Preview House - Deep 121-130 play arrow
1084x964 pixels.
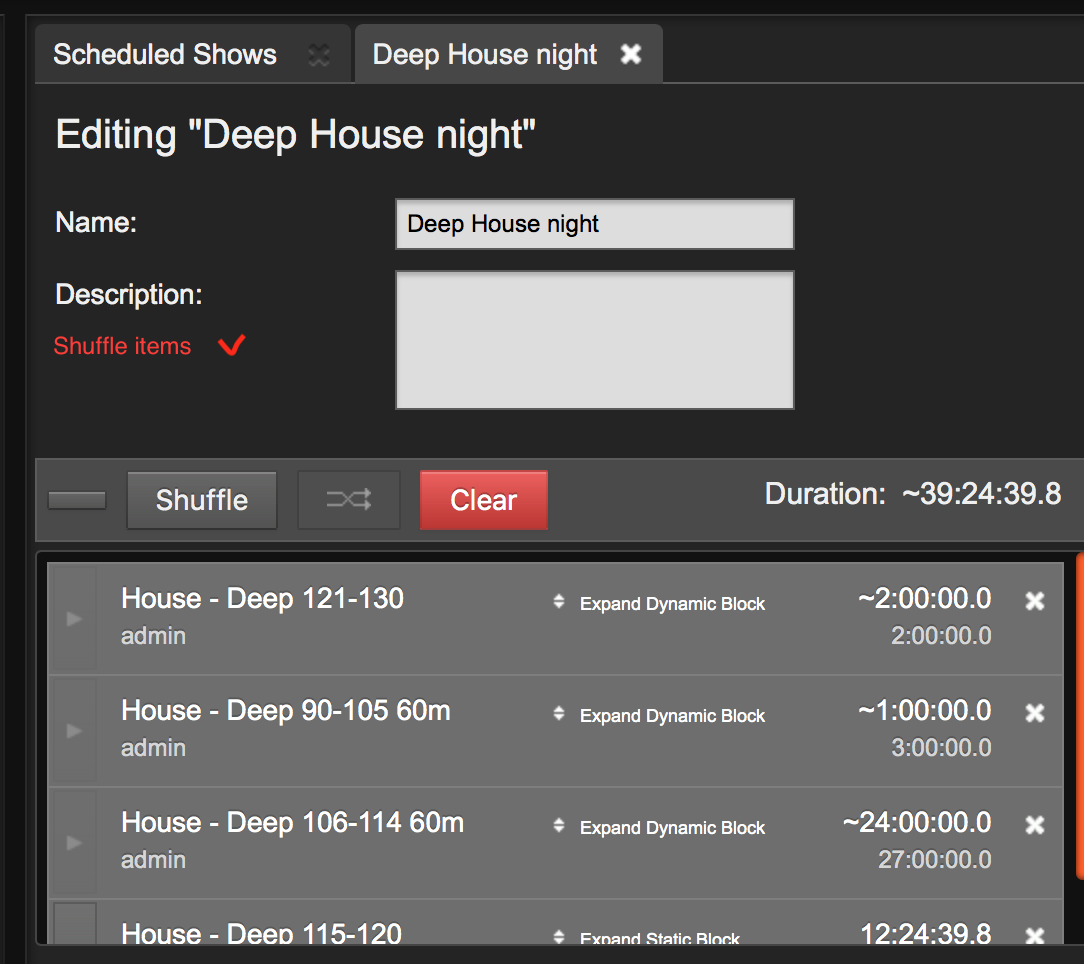[x=74, y=618]
